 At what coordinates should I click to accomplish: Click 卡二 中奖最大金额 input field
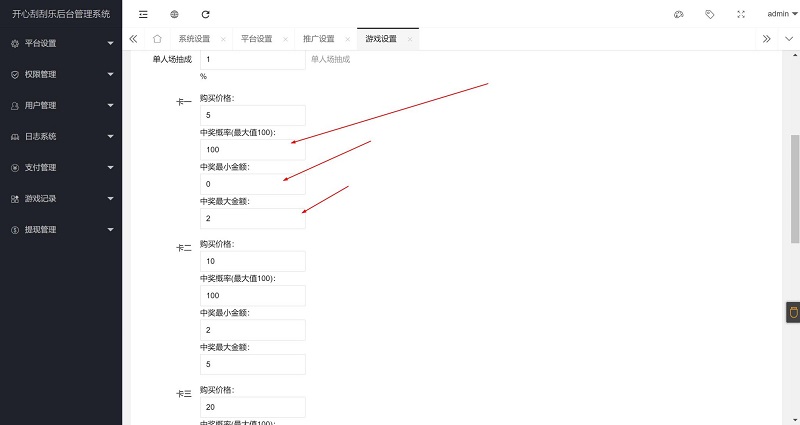pyautogui.click(x=252, y=364)
